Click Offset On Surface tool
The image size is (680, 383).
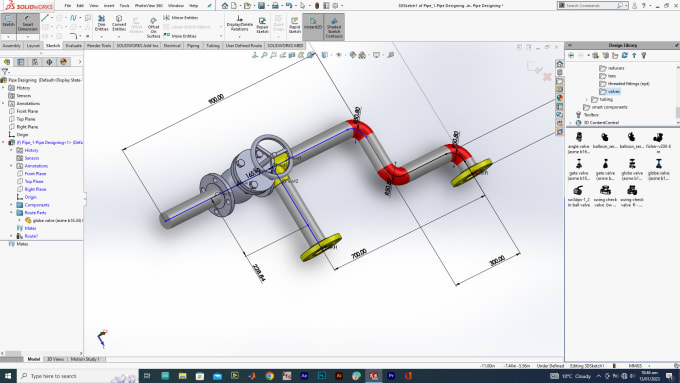click(153, 27)
